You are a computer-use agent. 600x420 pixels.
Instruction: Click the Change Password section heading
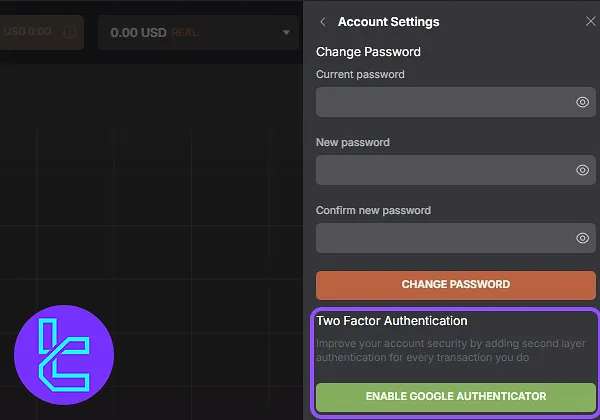[368, 52]
